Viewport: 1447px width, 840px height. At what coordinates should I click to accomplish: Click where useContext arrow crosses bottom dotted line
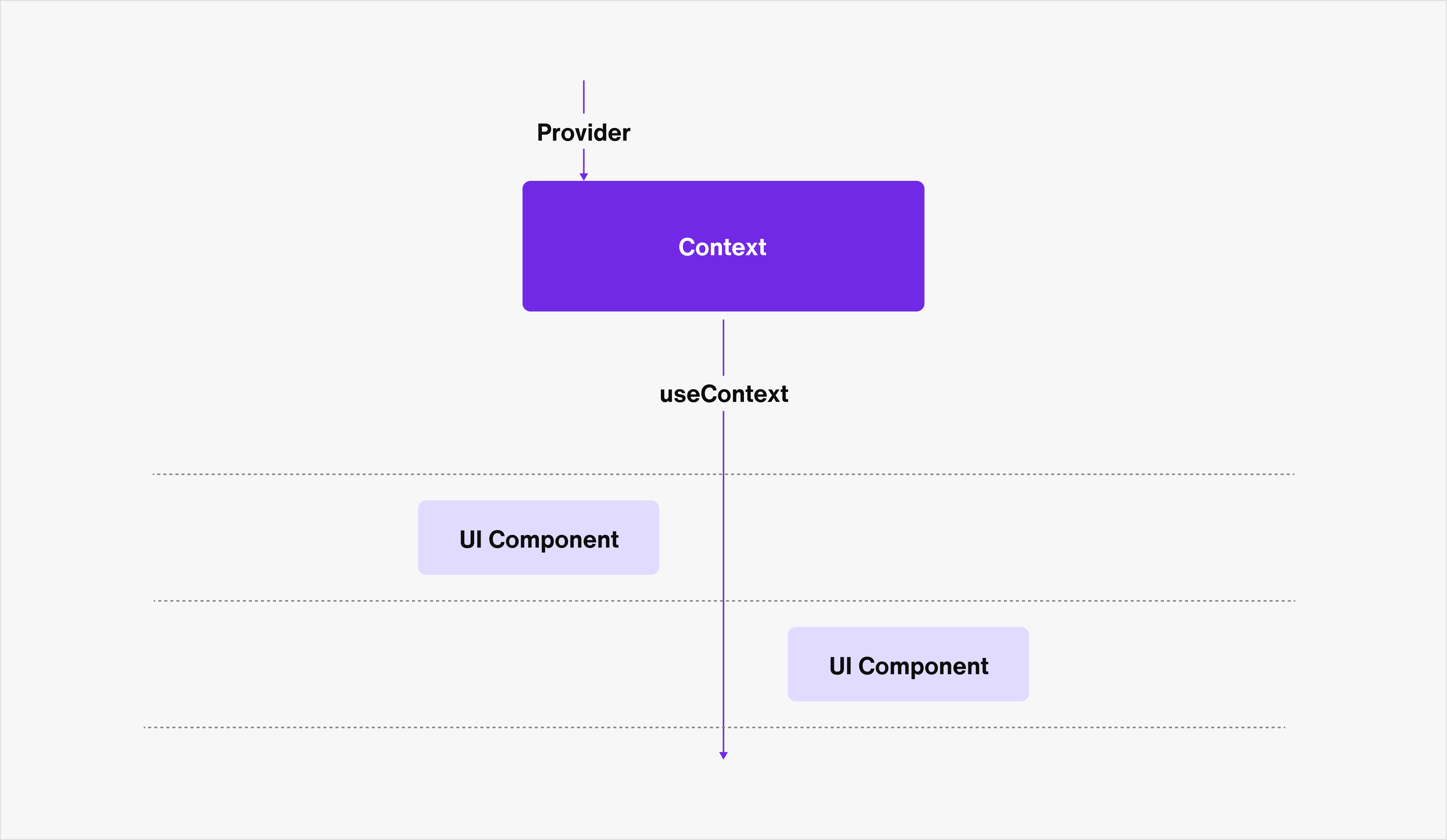[723, 727]
